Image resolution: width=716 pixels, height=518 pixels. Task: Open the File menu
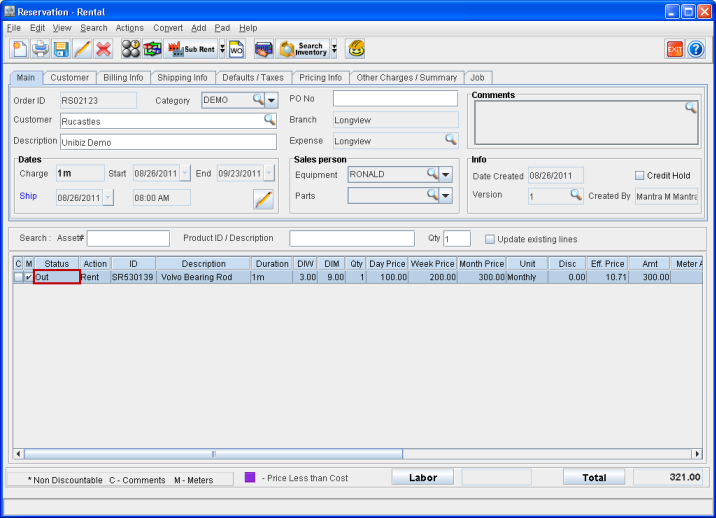(x=14, y=28)
